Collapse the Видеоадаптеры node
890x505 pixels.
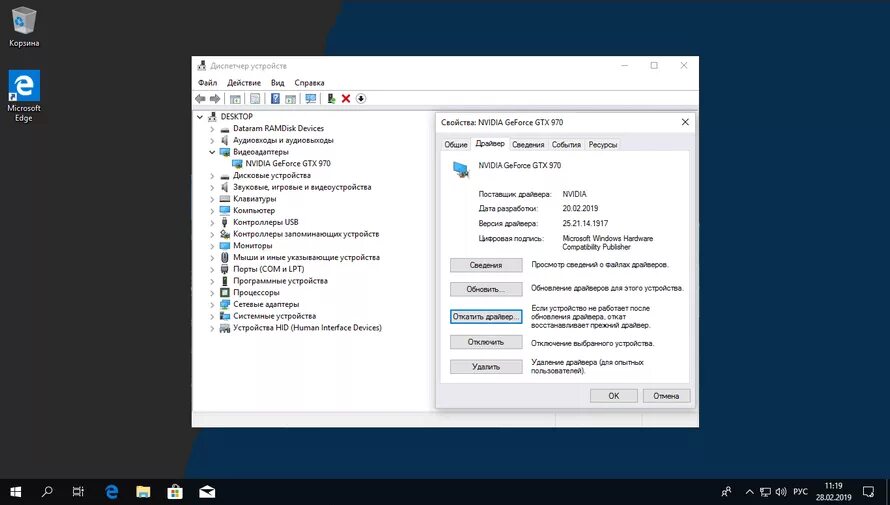[212, 152]
